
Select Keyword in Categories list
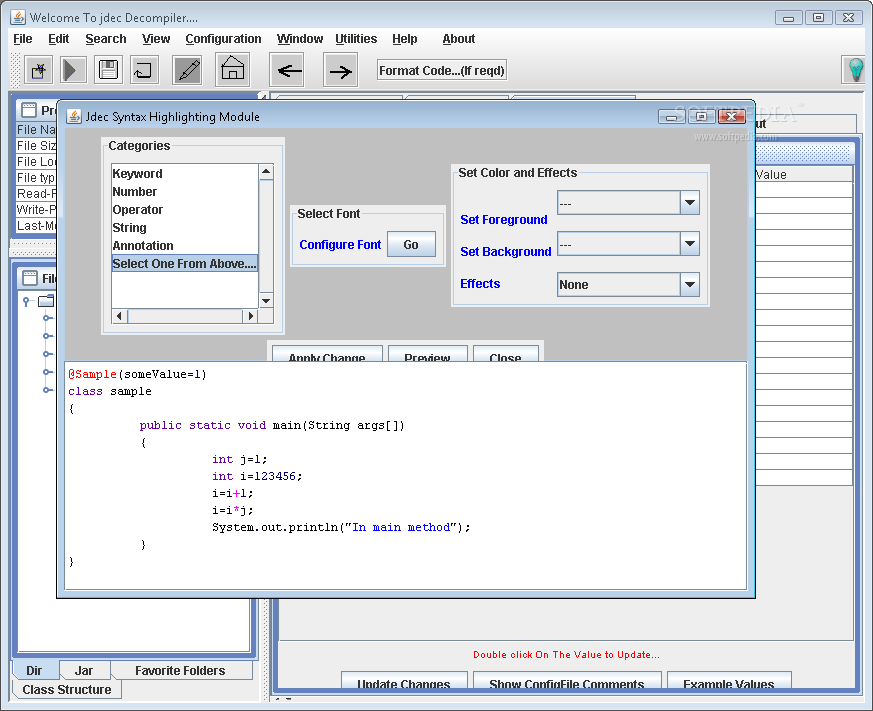pos(184,173)
